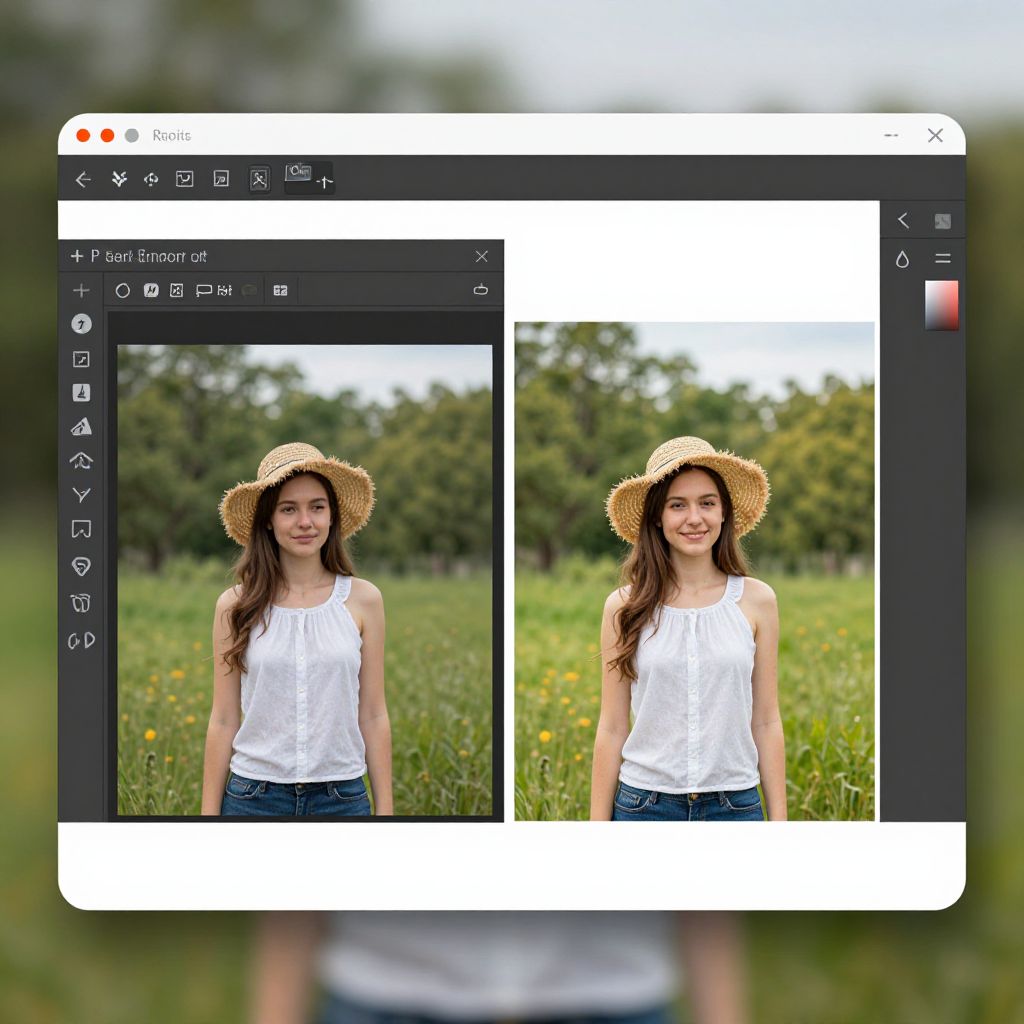Open the hamburger menu in right panel
Screen dimensions: 1024x1024
942,259
